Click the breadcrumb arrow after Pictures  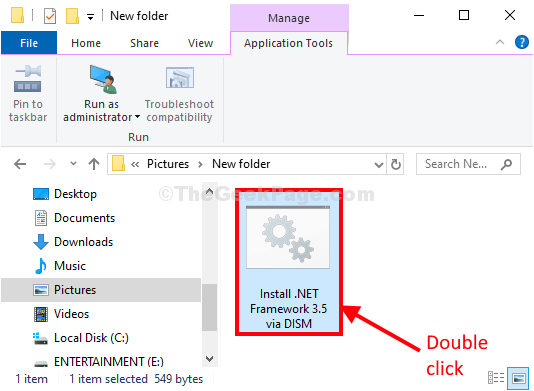(200, 165)
